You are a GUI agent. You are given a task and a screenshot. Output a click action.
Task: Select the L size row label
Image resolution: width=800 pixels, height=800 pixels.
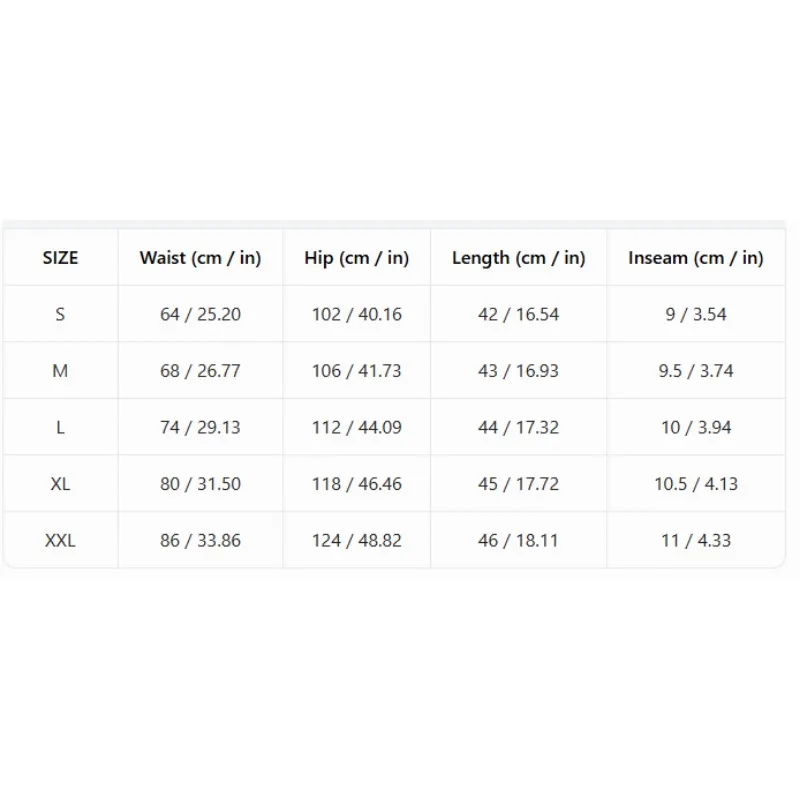(60, 427)
